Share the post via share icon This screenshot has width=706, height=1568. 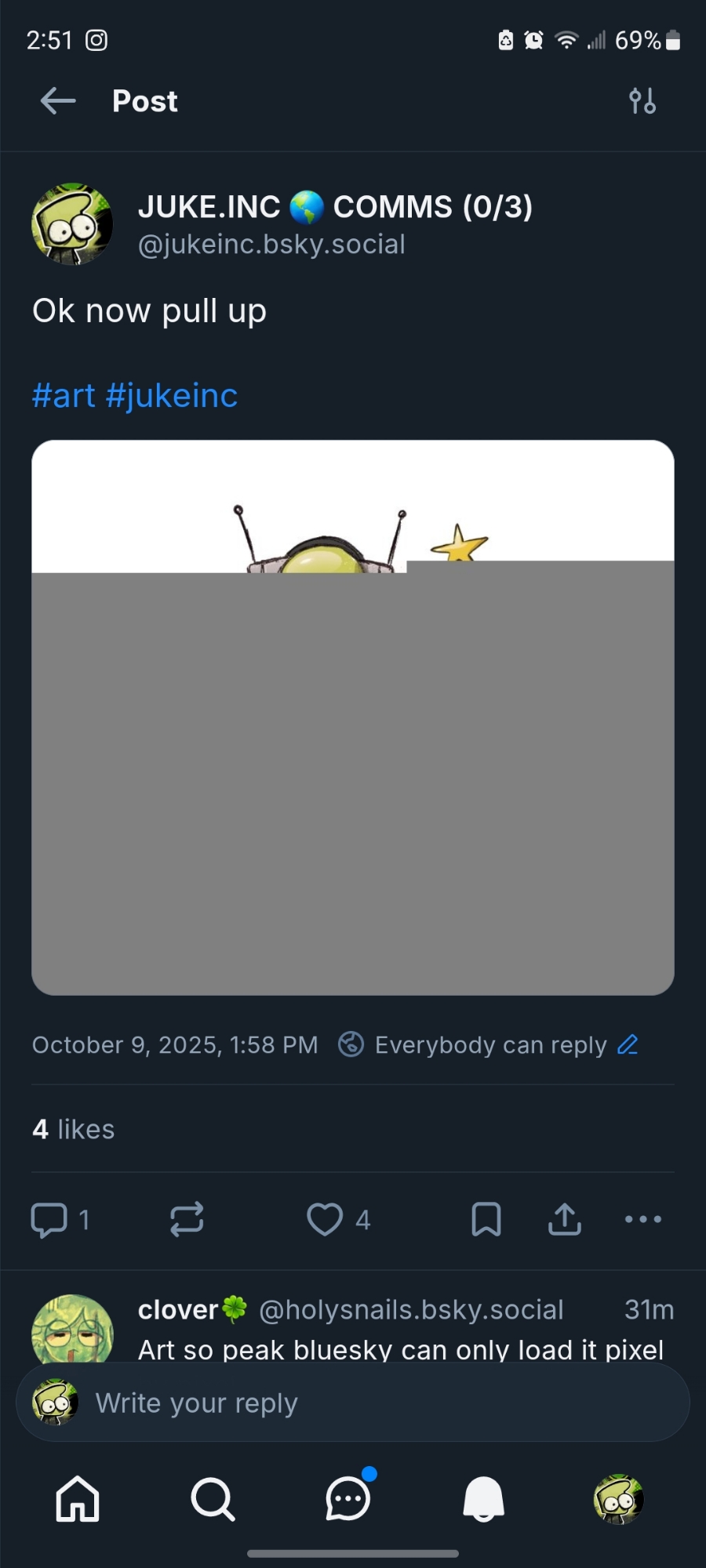click(x=565, y=1219)
